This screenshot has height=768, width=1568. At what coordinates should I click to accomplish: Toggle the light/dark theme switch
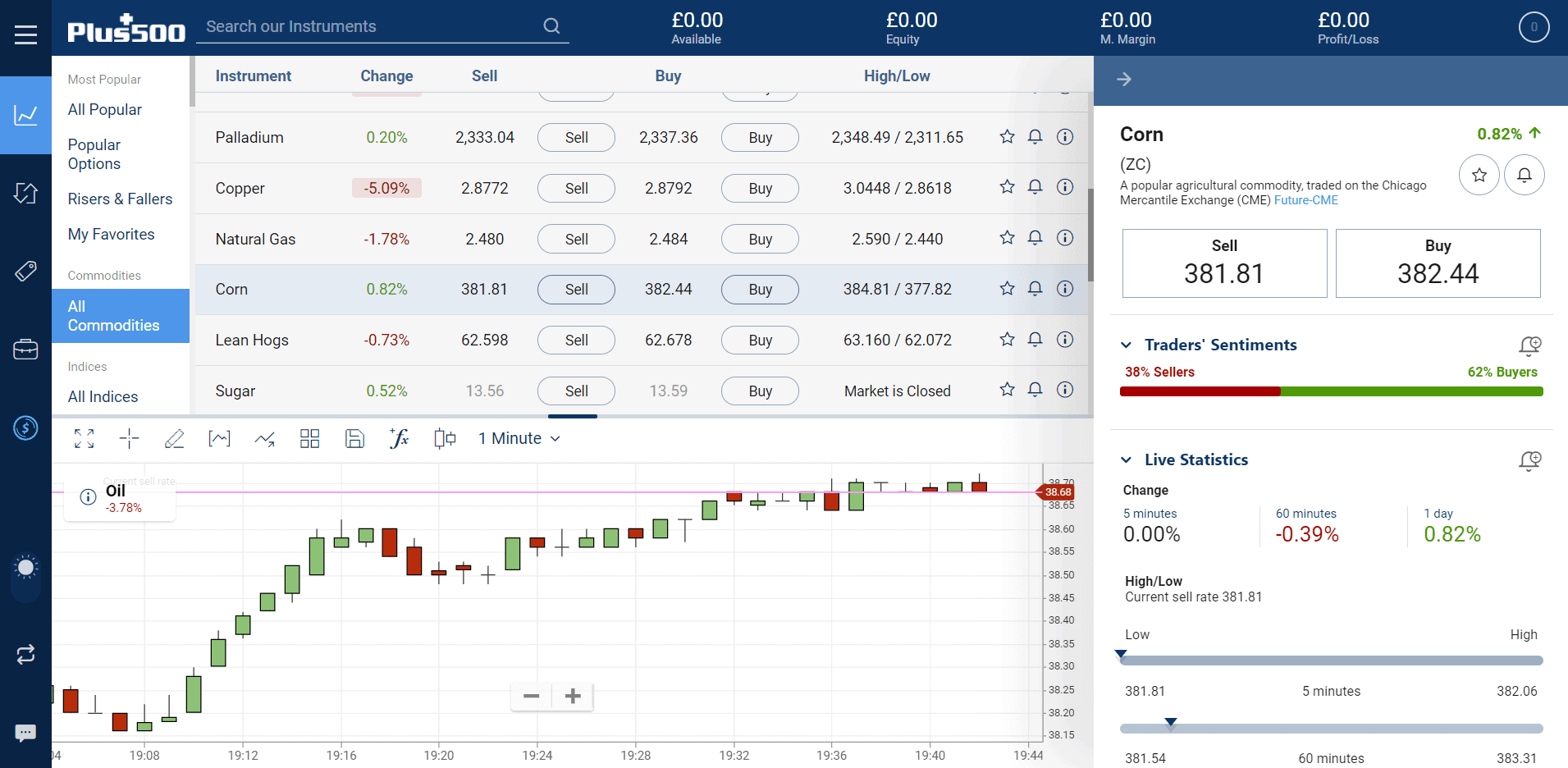tap(25, 577)
